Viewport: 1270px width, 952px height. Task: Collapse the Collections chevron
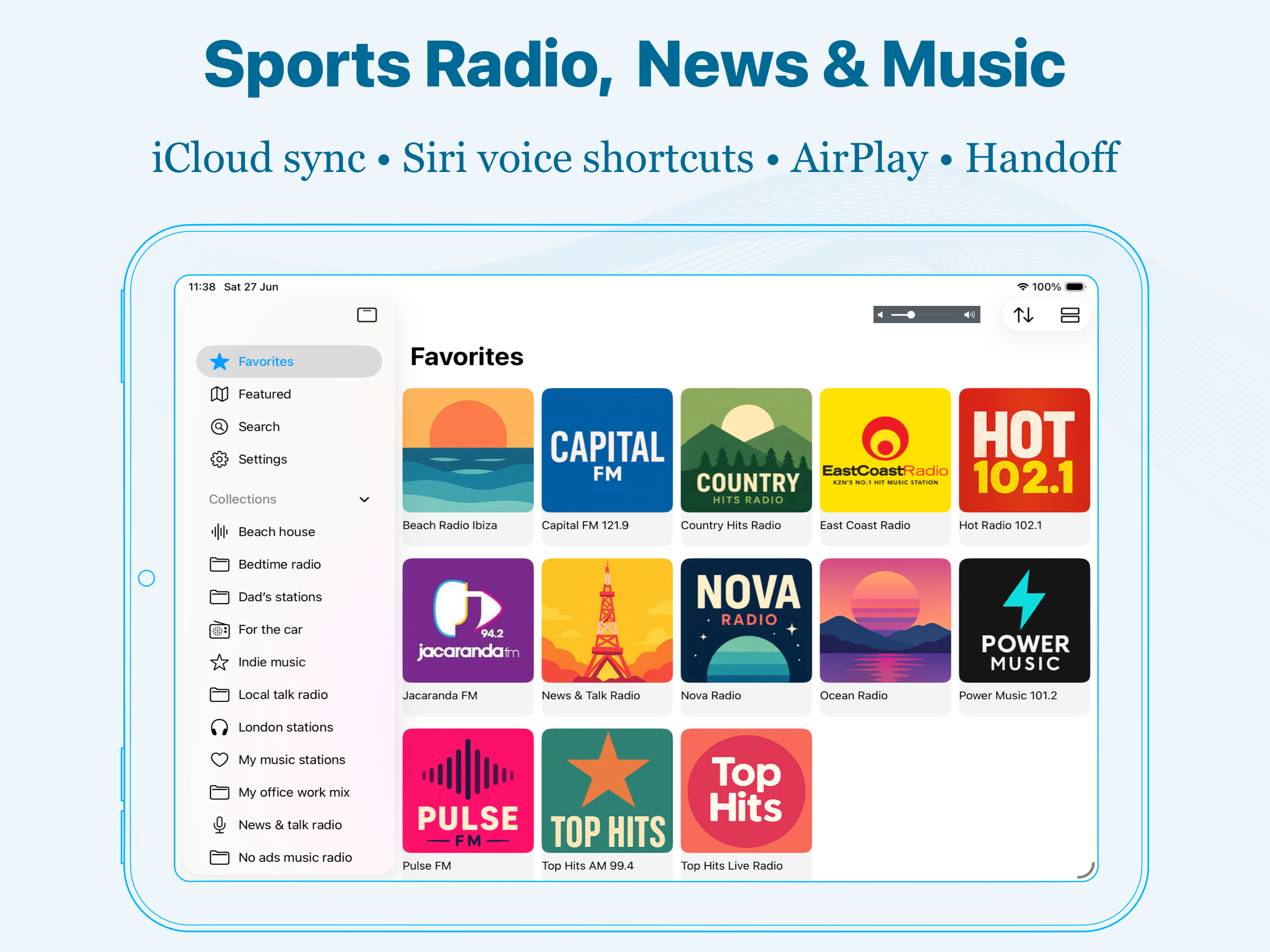[364, 500]
